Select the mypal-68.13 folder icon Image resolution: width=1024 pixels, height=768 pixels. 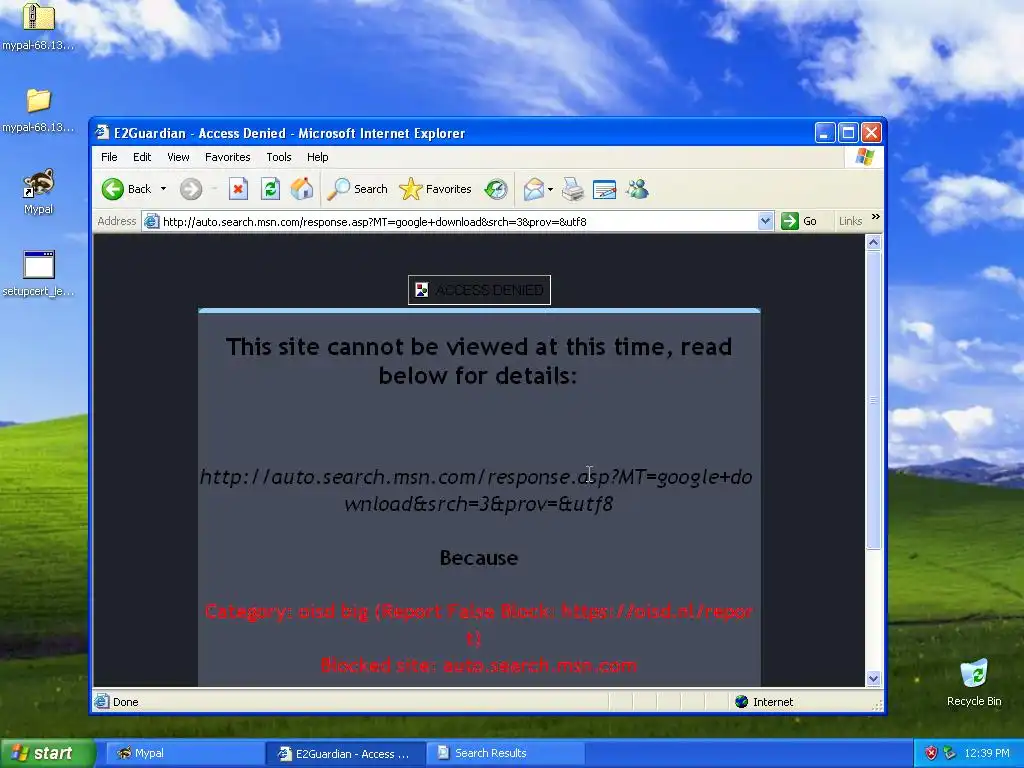pyautogui.click(x=39, y=110)
